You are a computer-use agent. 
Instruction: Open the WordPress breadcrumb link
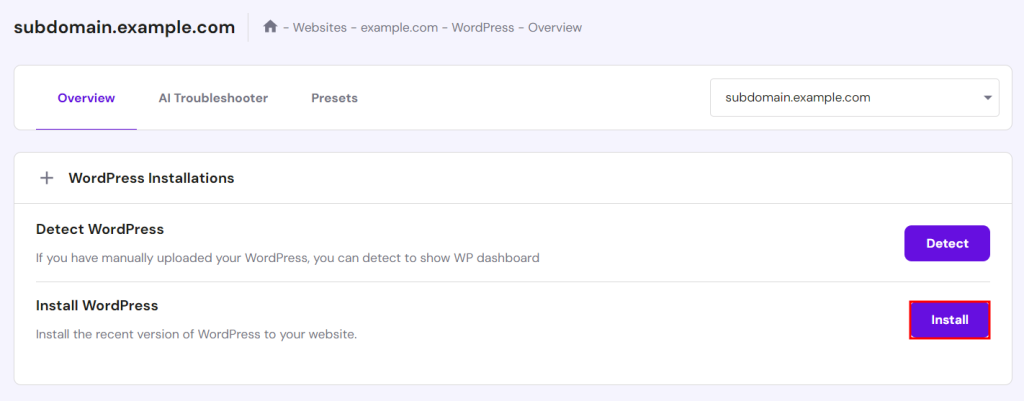pyautogui.click(x=483, y=27)
